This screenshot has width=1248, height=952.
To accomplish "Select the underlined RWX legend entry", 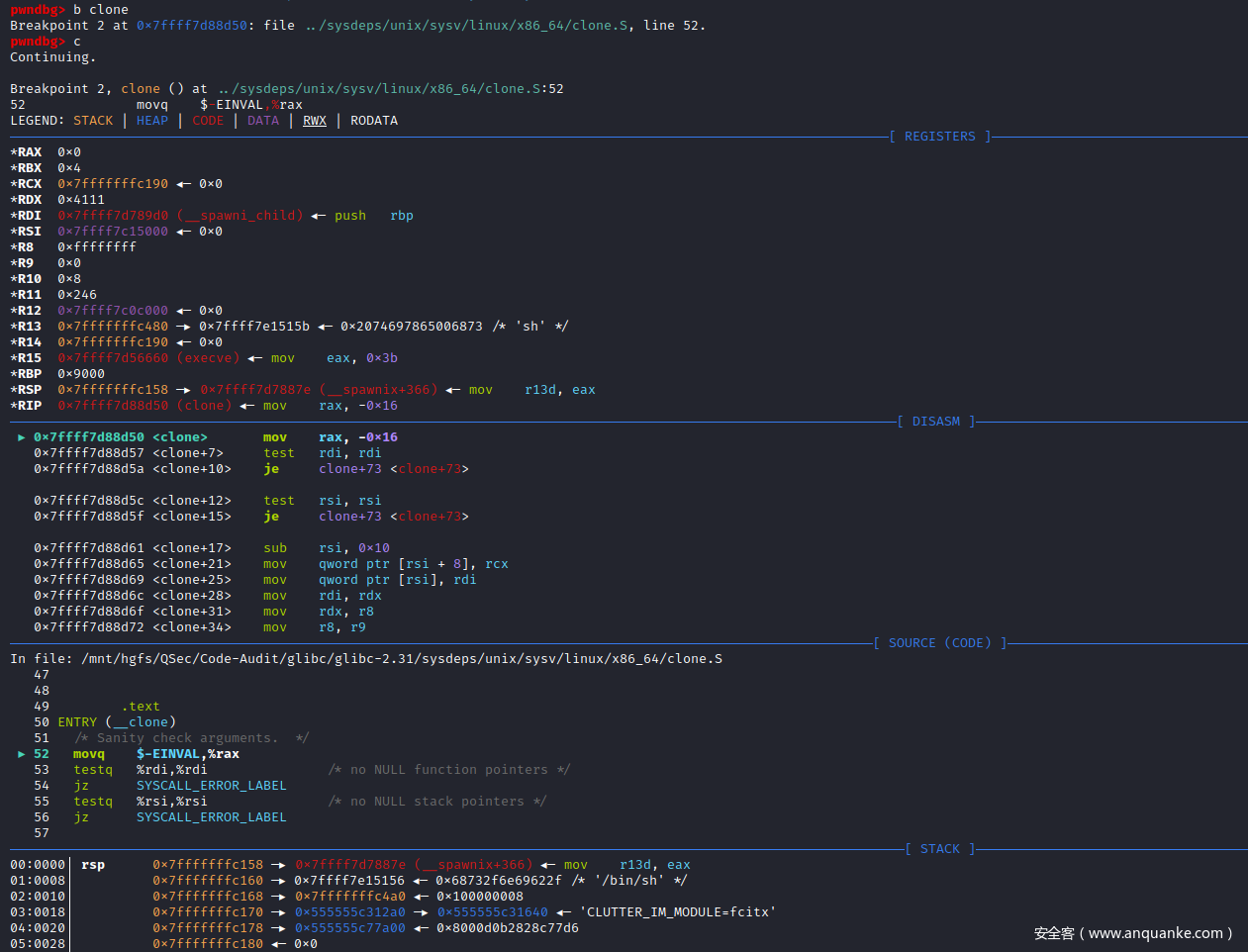I will point(315,121).
